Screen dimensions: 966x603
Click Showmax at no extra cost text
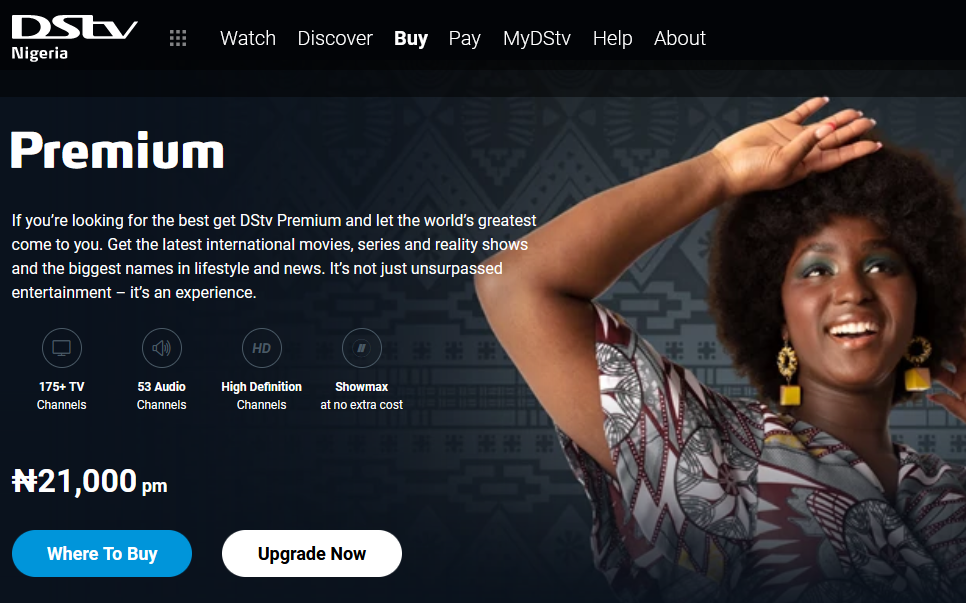(362, 395)
